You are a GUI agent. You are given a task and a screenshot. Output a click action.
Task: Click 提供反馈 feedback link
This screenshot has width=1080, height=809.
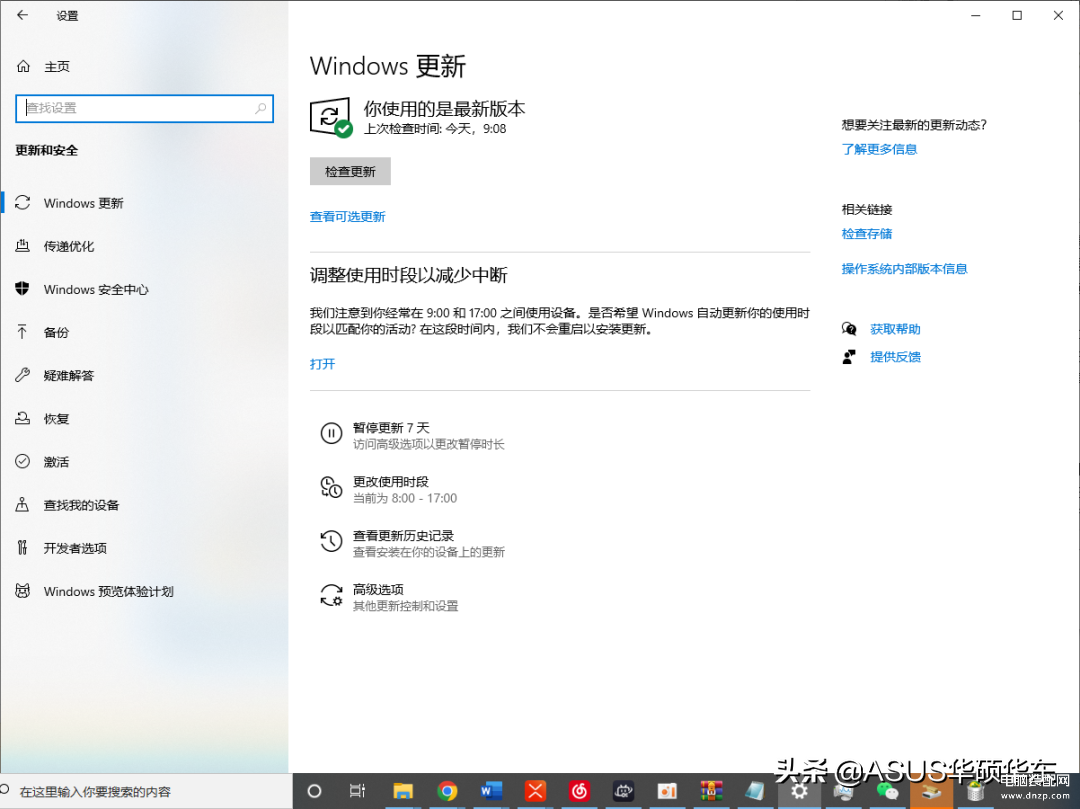895,357
